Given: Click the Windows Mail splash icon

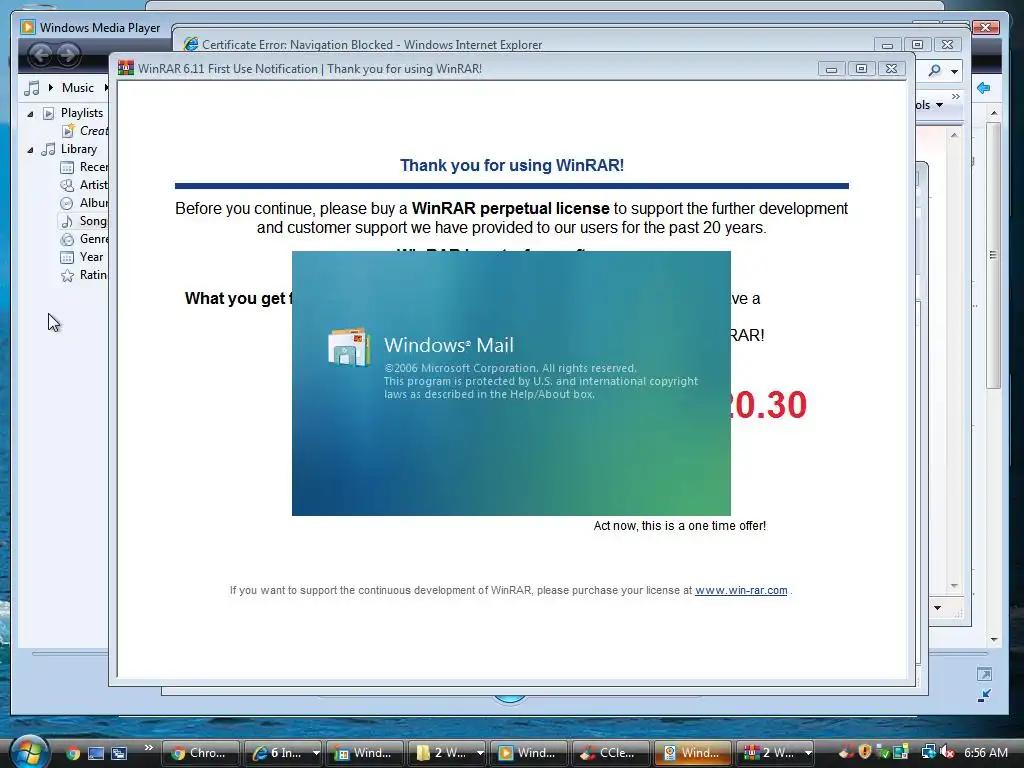Looking at the screenshot, I should point(349,347).
